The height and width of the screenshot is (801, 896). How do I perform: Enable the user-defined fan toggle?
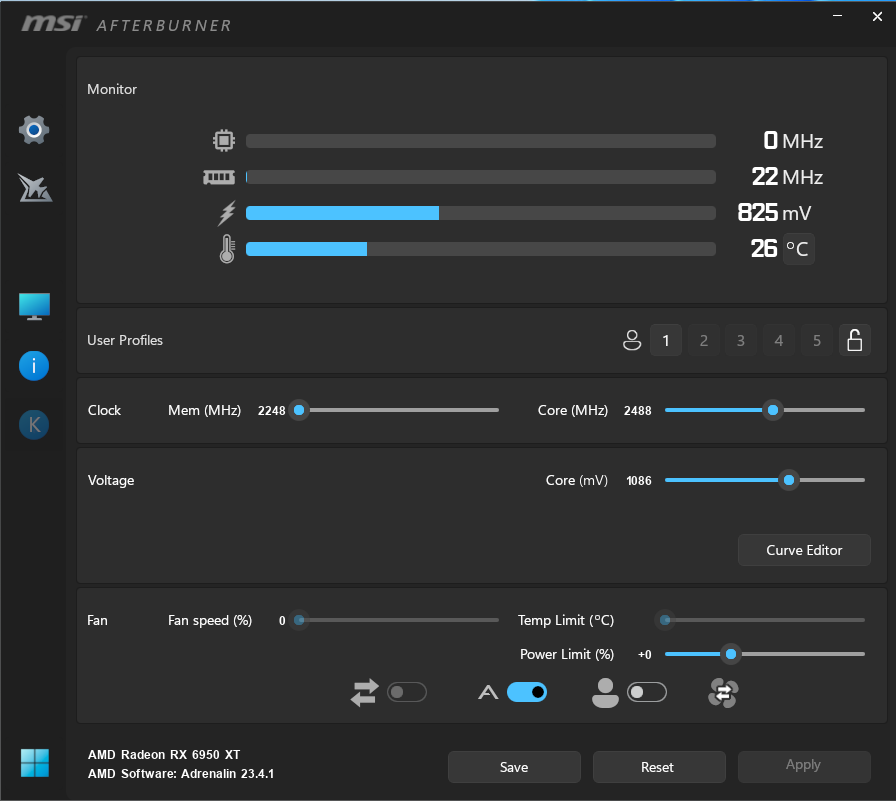(x=647, y=692)
